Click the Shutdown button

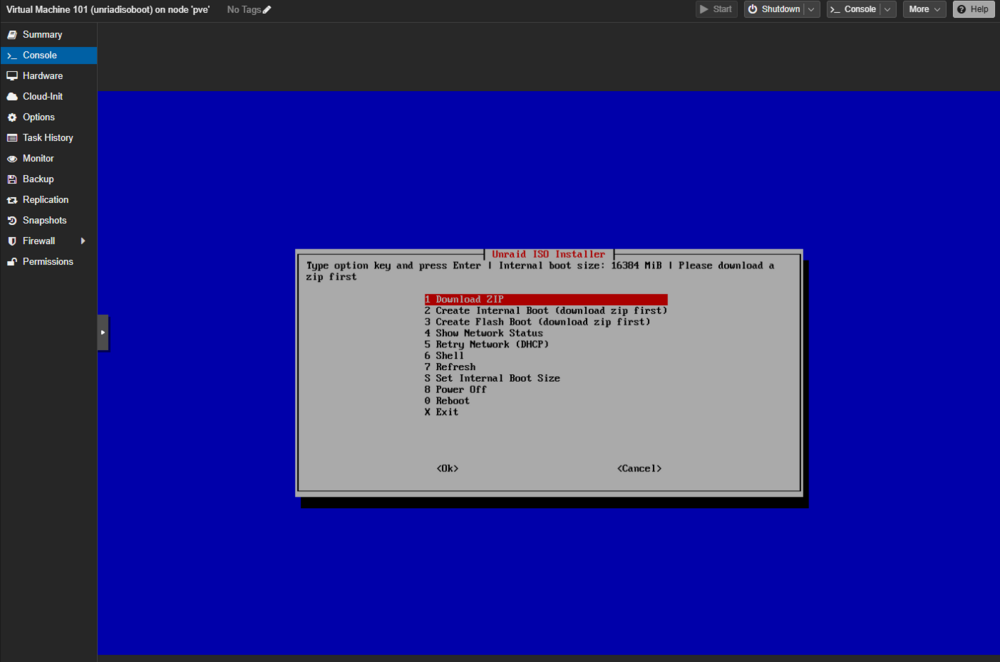(775, 9)
